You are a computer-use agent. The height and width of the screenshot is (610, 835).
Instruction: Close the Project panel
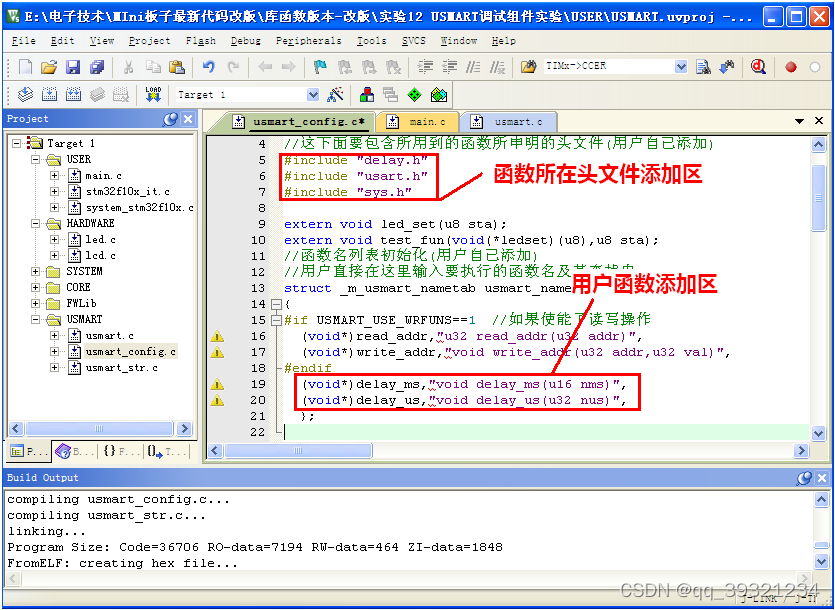coord(188,119)
